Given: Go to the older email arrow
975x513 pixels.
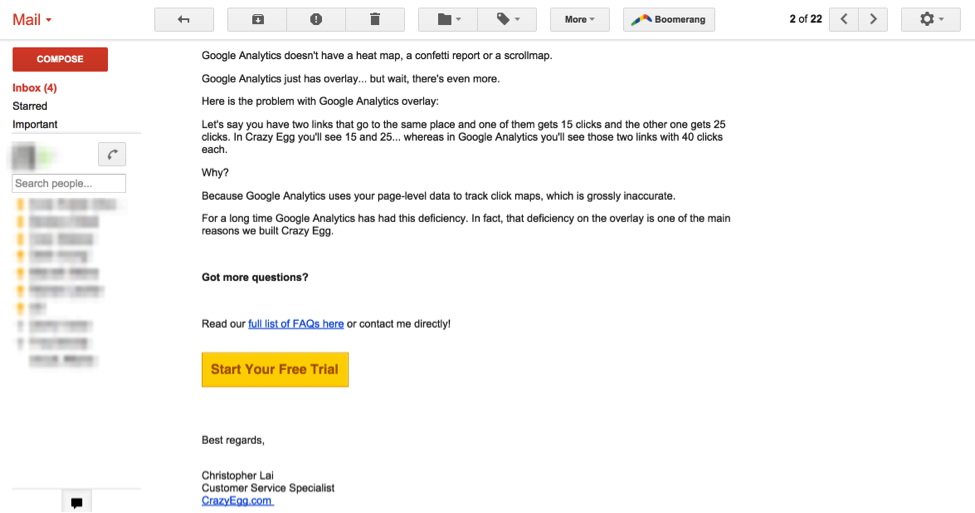Looking at the screenshot, I should click(x=874, y=19).
